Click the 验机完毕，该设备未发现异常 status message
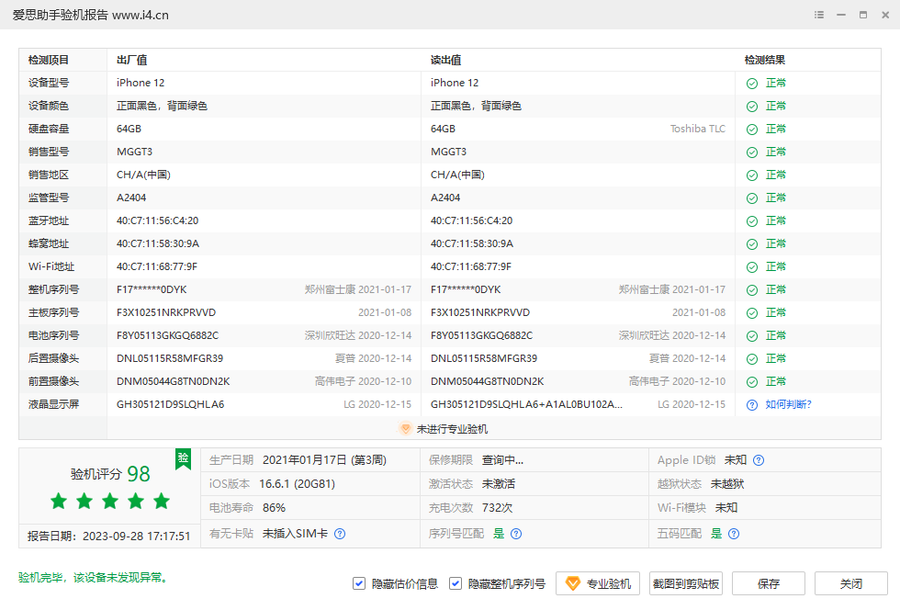 92,578
